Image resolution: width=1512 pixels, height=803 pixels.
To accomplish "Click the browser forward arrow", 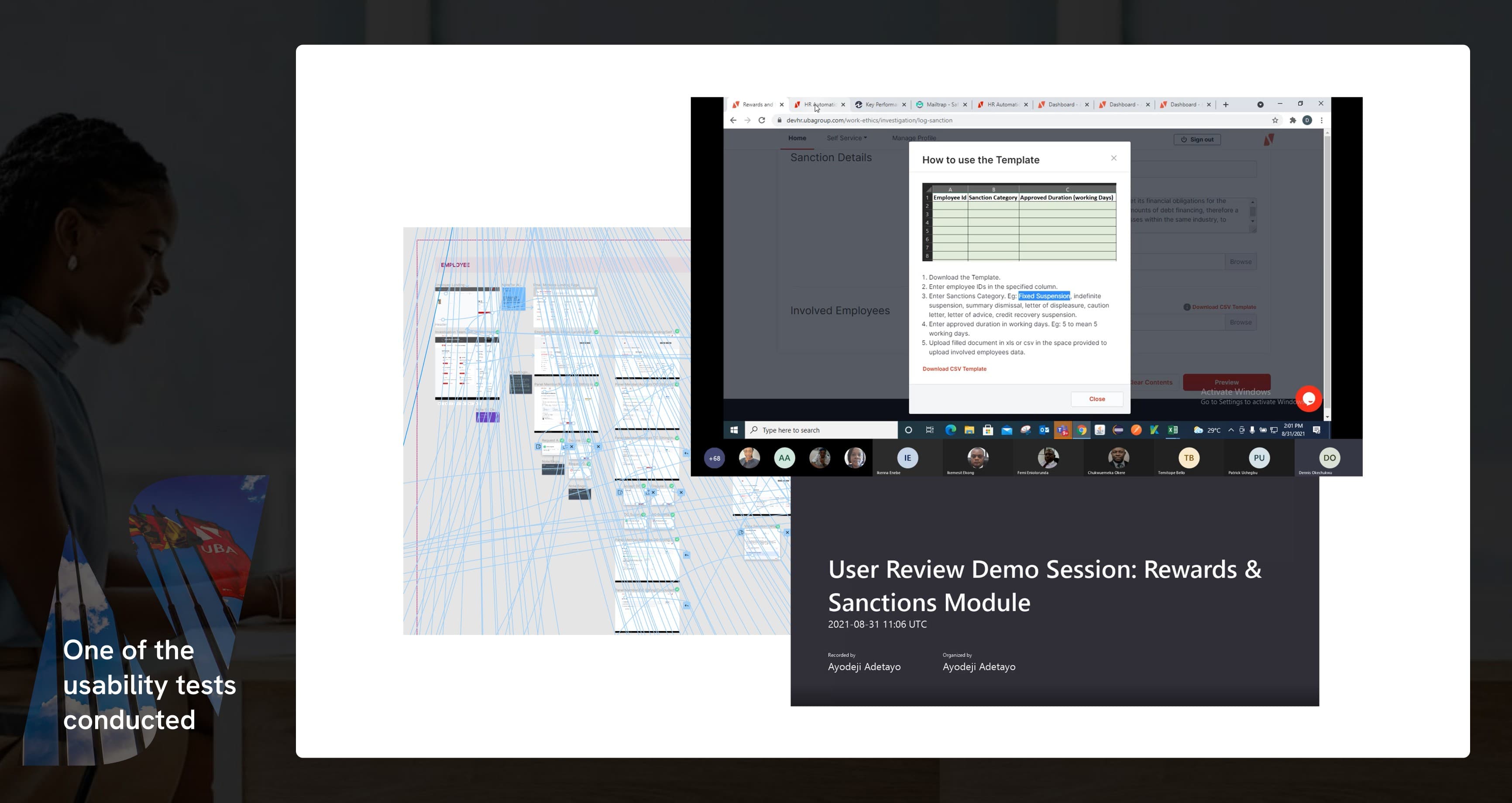I will tap(747, 120).
